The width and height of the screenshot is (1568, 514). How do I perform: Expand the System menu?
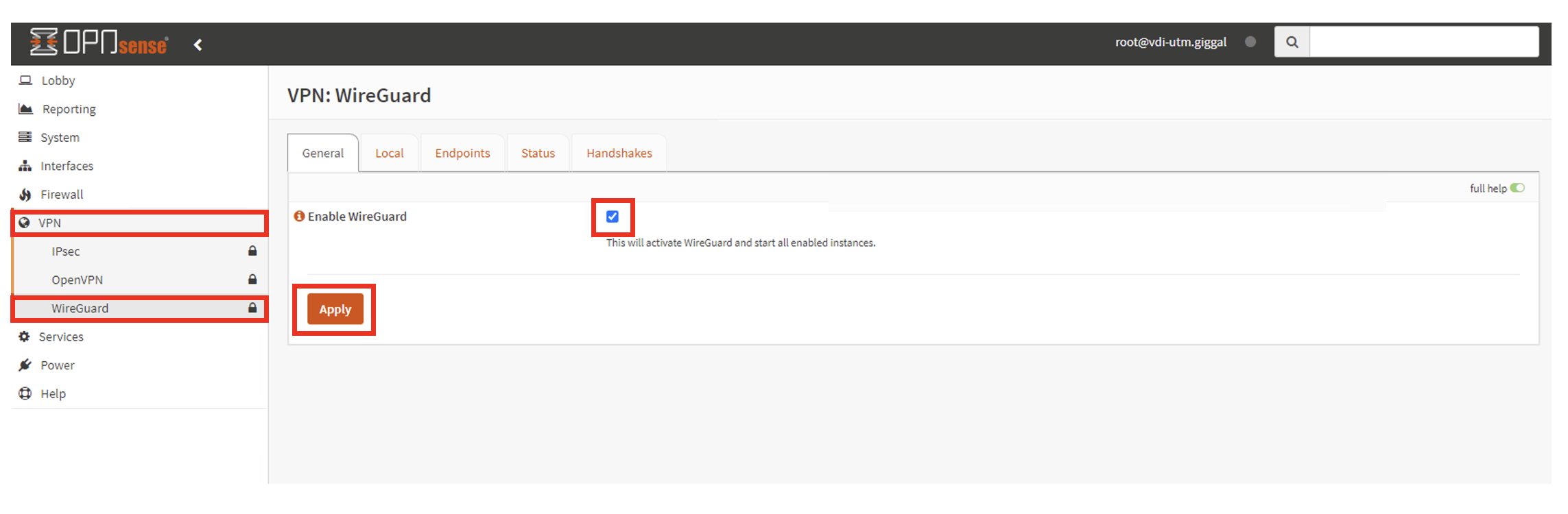click(139, 137)
